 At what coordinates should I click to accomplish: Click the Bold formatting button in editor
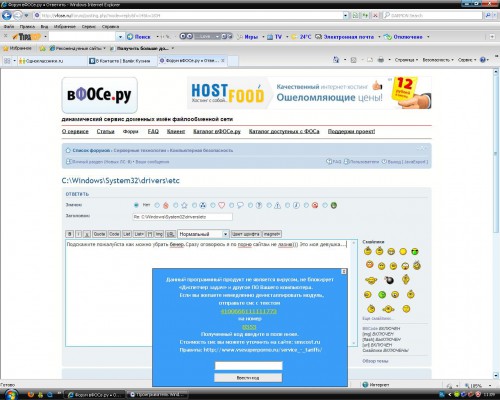point(70,234)
